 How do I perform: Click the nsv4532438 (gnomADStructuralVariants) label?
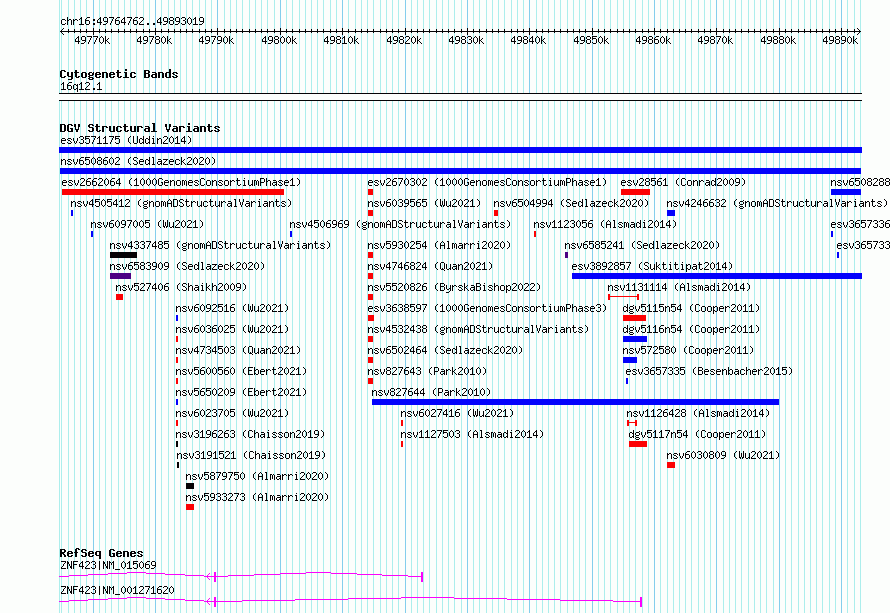click(478, 329)
